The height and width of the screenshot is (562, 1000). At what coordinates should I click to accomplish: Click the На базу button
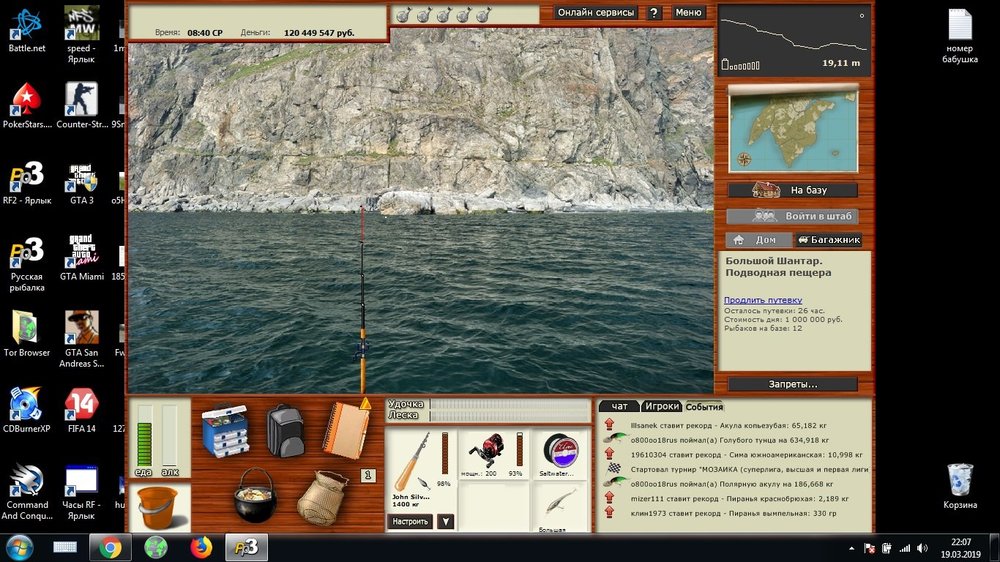click(792, 190)
